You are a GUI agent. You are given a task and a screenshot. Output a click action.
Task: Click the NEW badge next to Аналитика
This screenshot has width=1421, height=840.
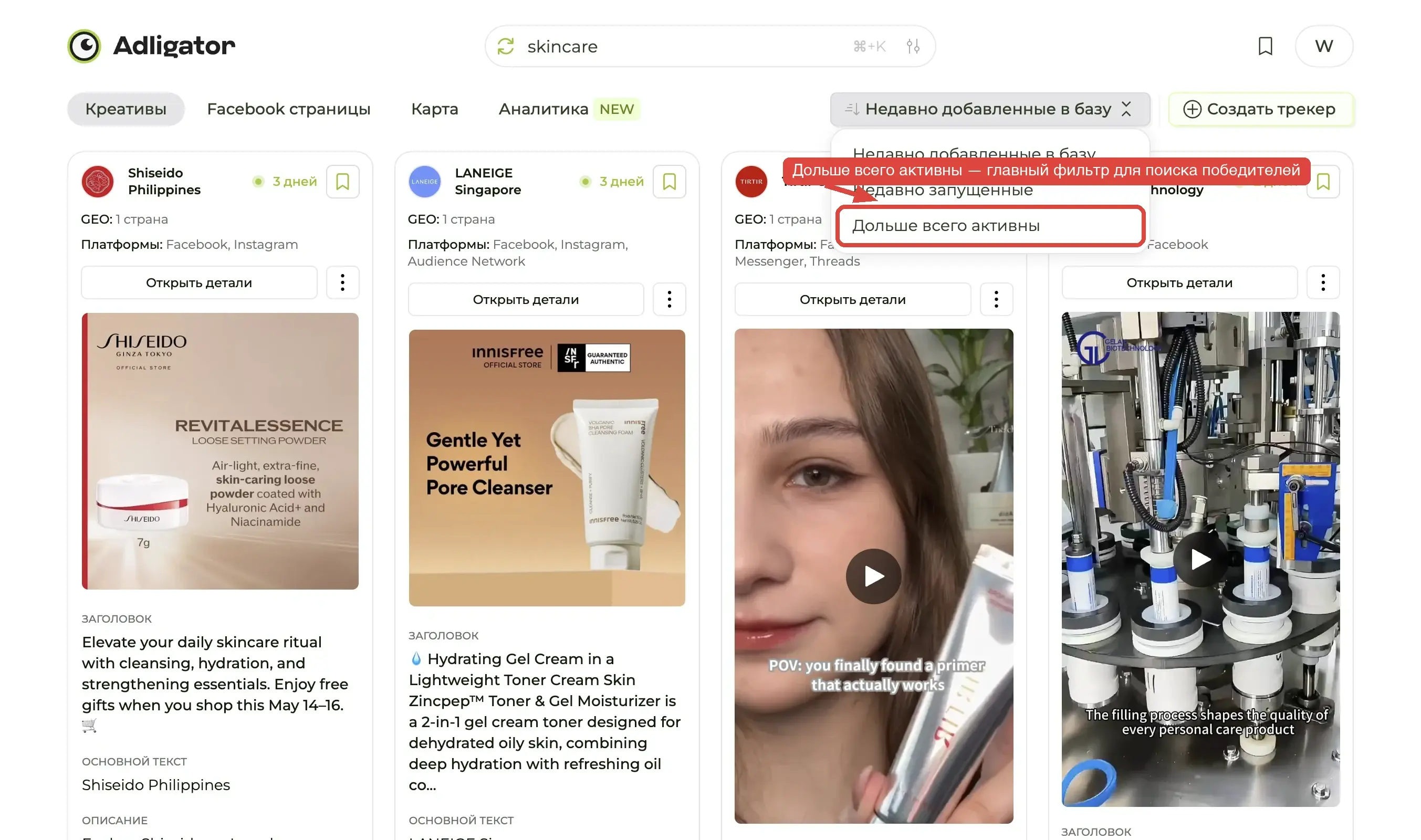[x=617, y=109]
